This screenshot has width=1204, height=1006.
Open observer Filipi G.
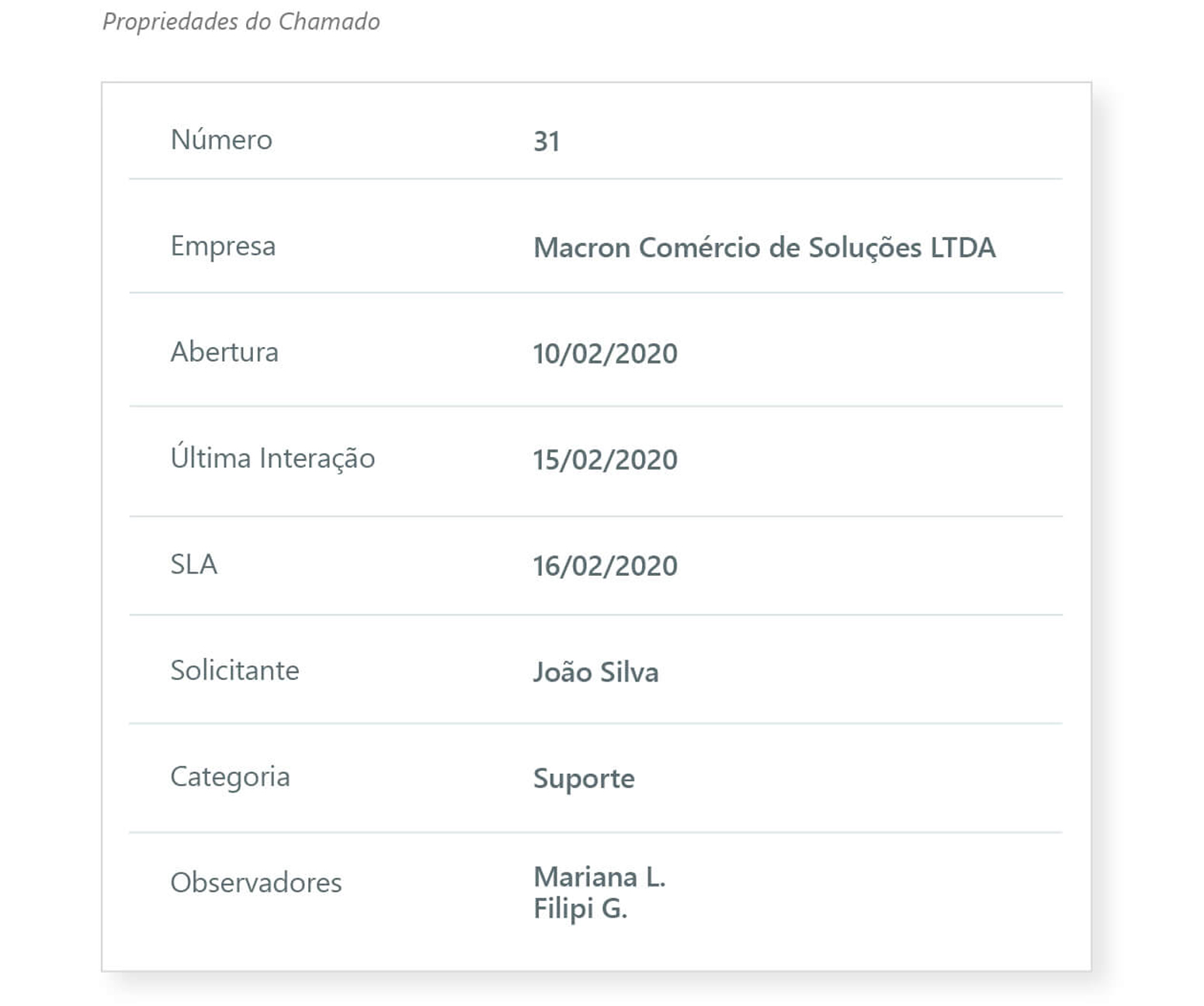tap(580, 908)
